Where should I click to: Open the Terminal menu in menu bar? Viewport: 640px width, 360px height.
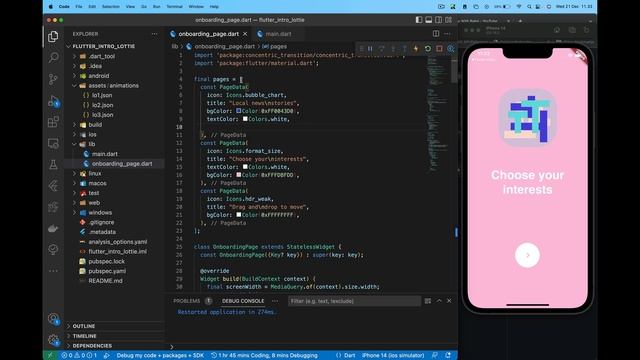174,7
